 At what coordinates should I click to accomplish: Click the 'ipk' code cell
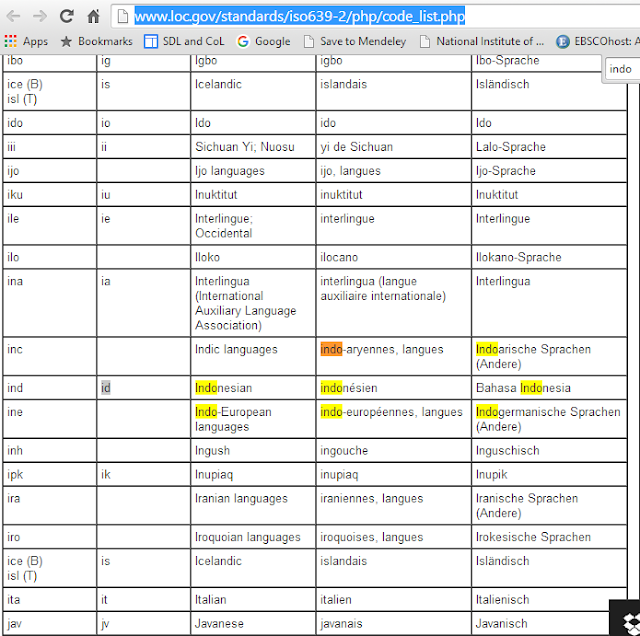pos(50,474)
